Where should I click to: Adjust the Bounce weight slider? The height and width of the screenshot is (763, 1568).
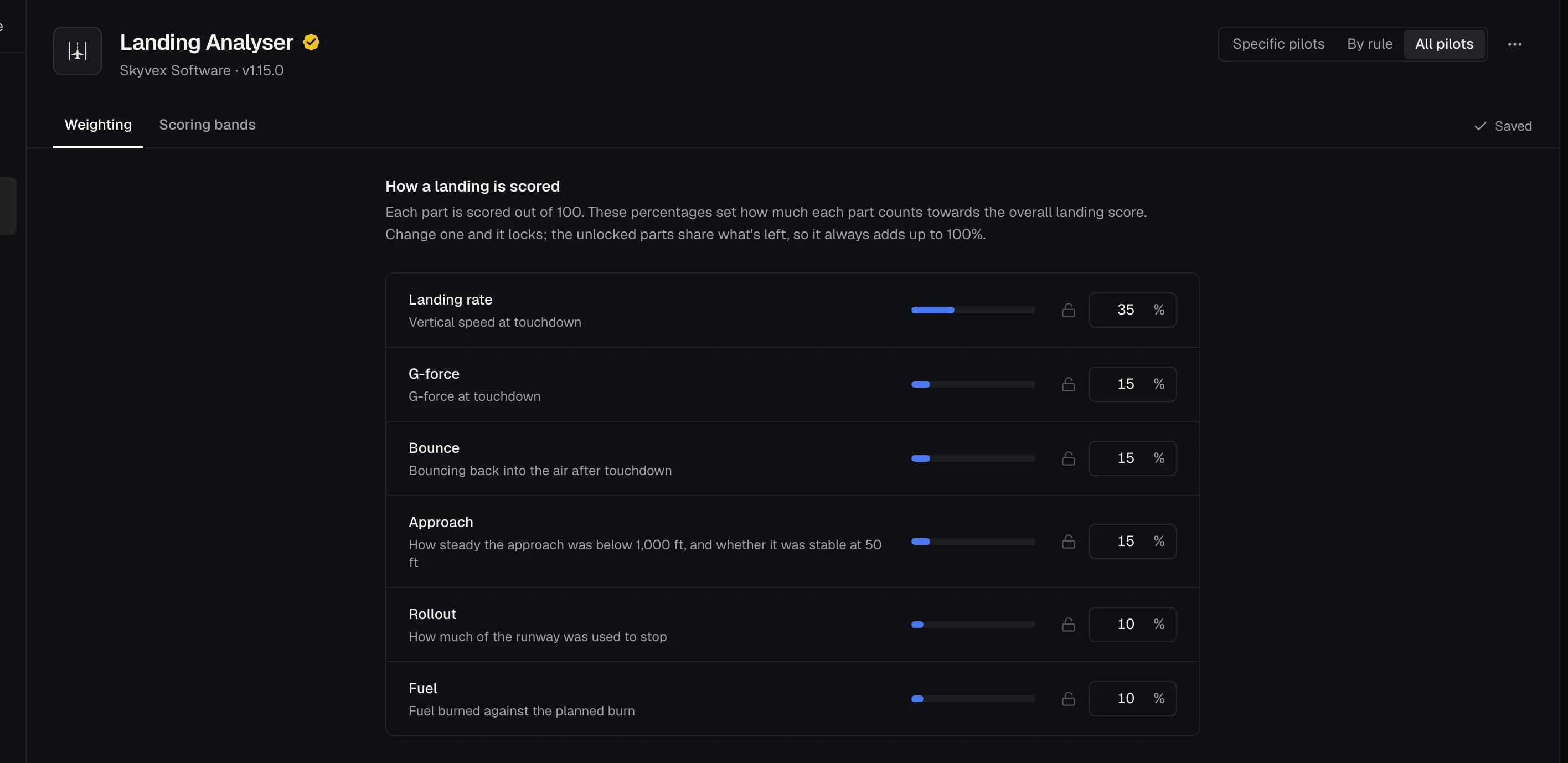(x=973, y=458)
